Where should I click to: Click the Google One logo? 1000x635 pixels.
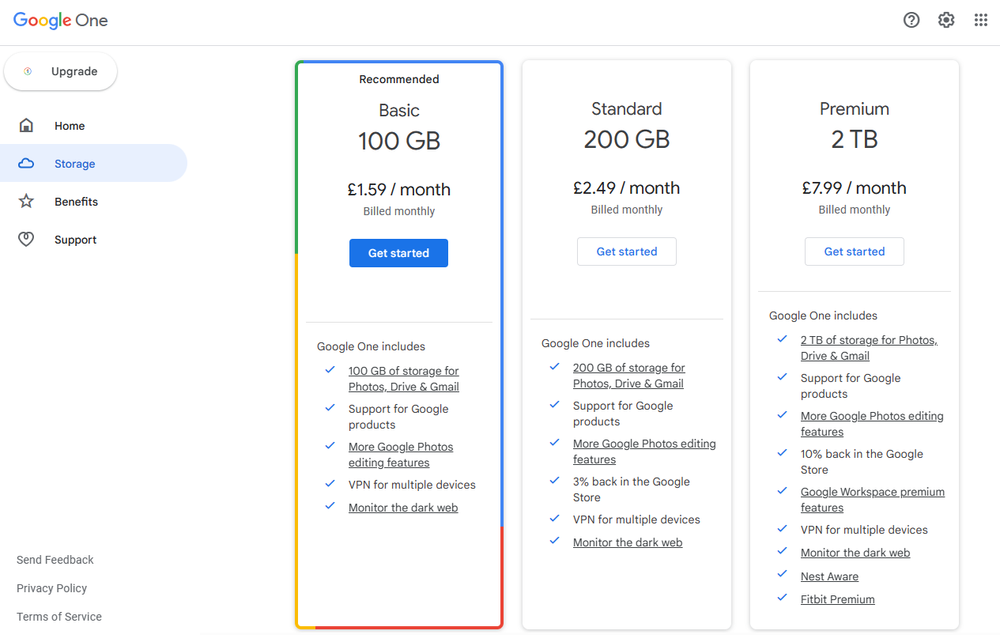[x=60, y=20]
